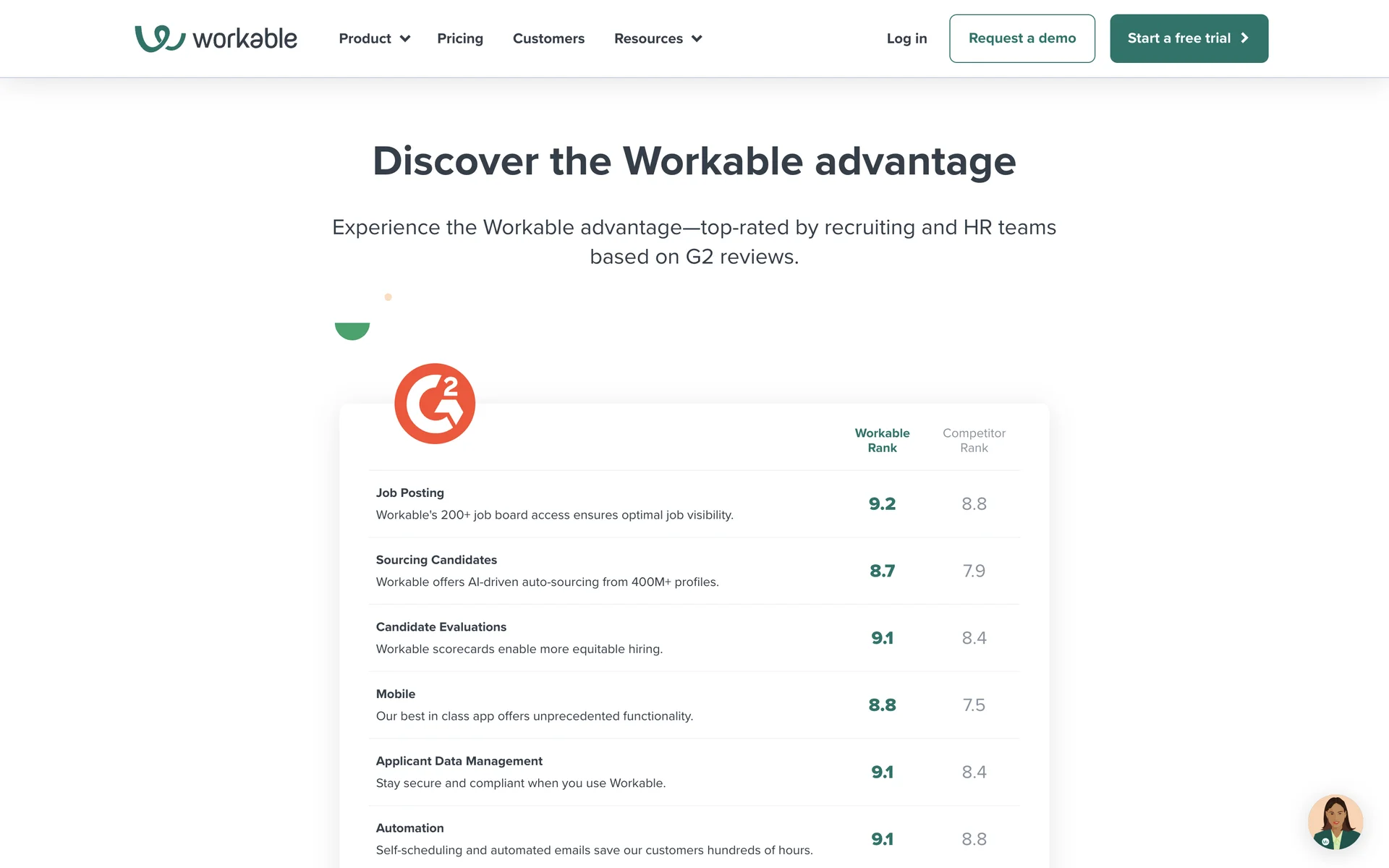Viewport: 1389px width, 868px height.
Task: Click the Workable Rank column header
Action: 882,440
